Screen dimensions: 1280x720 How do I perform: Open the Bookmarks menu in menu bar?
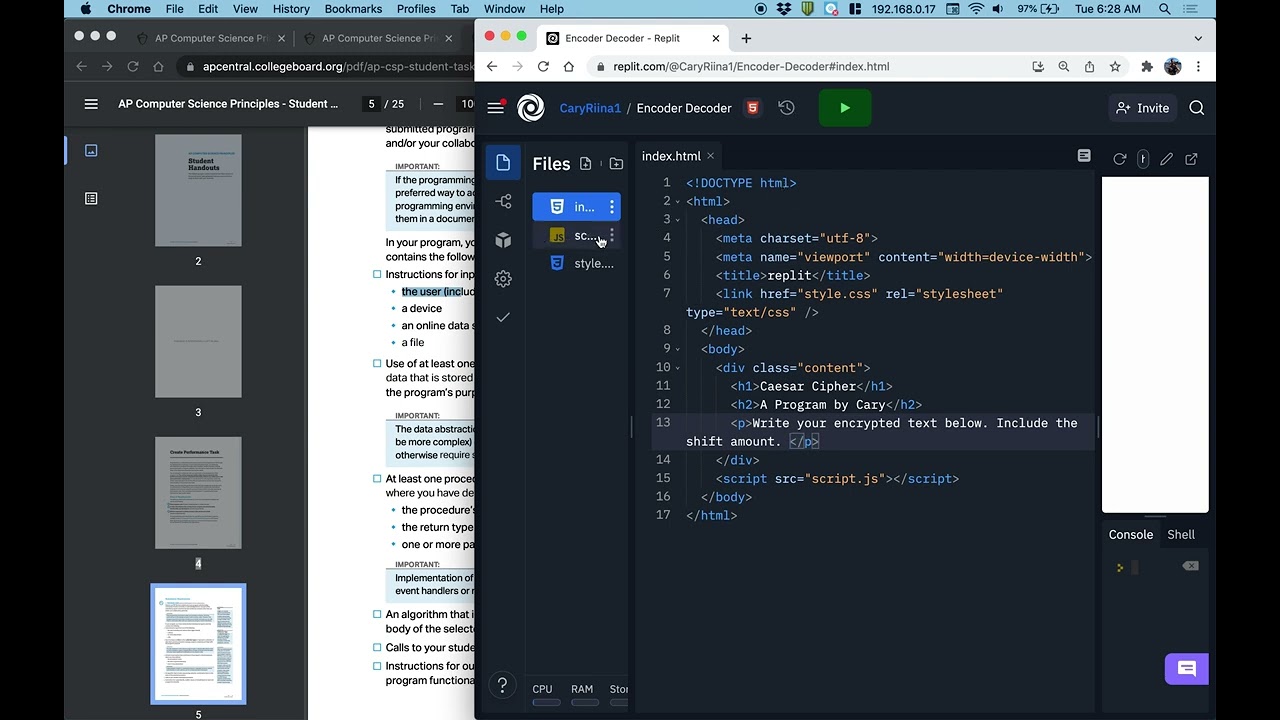(x=353, y=9)
